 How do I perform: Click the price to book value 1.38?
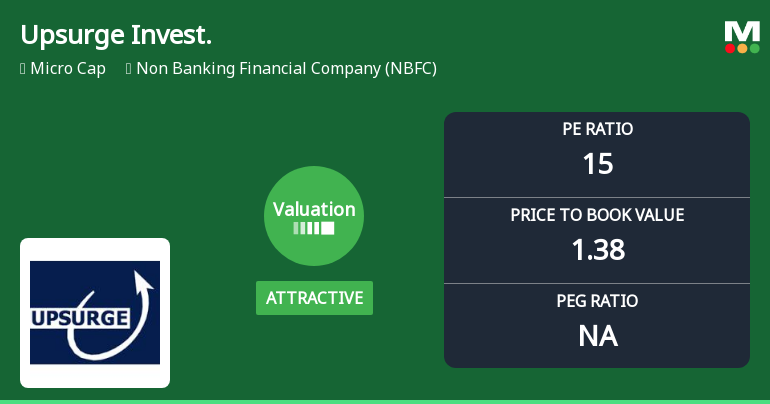pyautogui.click(x=597, y=249)
